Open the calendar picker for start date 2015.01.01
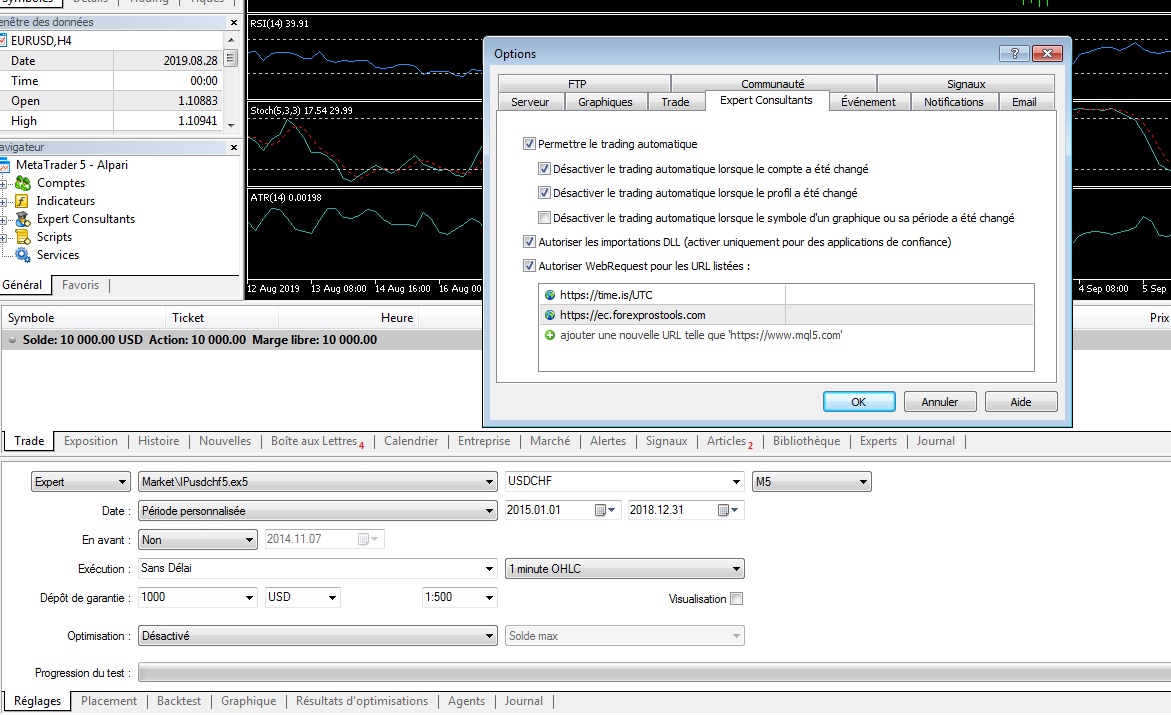The image size is (1171, 715). (605, 510)
